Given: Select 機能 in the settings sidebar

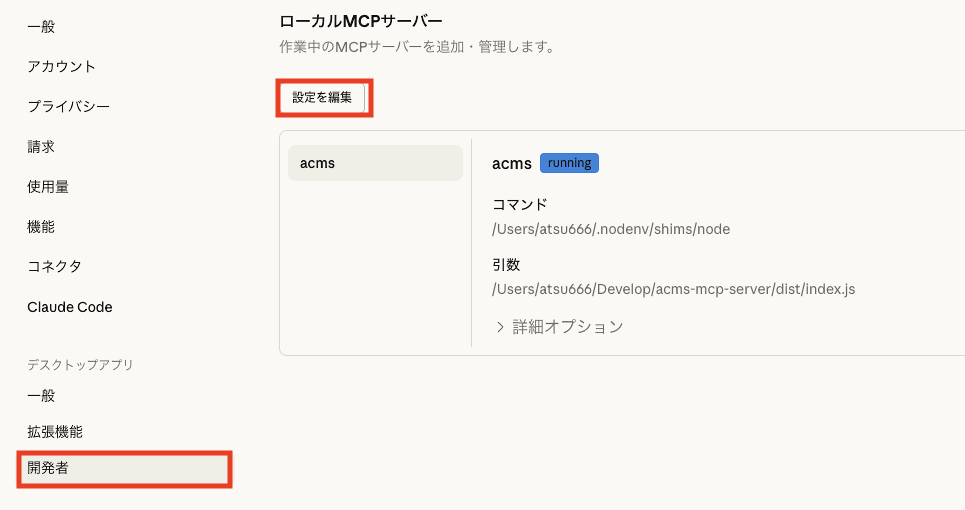Looking at the screenshot, I should [x=41, y=227].
